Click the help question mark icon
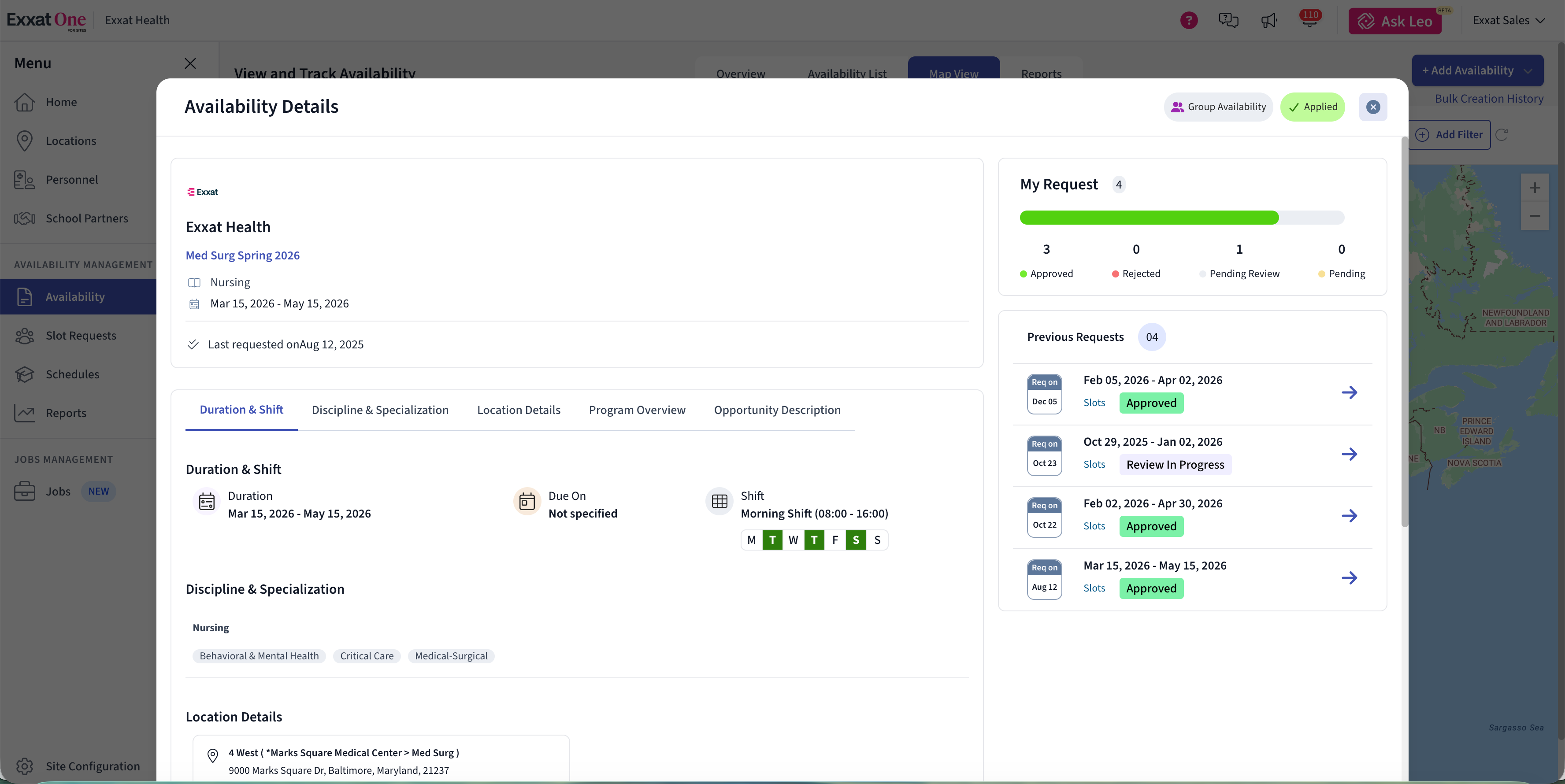This screenshot has width=1565, height=784. coord(1188,21)
